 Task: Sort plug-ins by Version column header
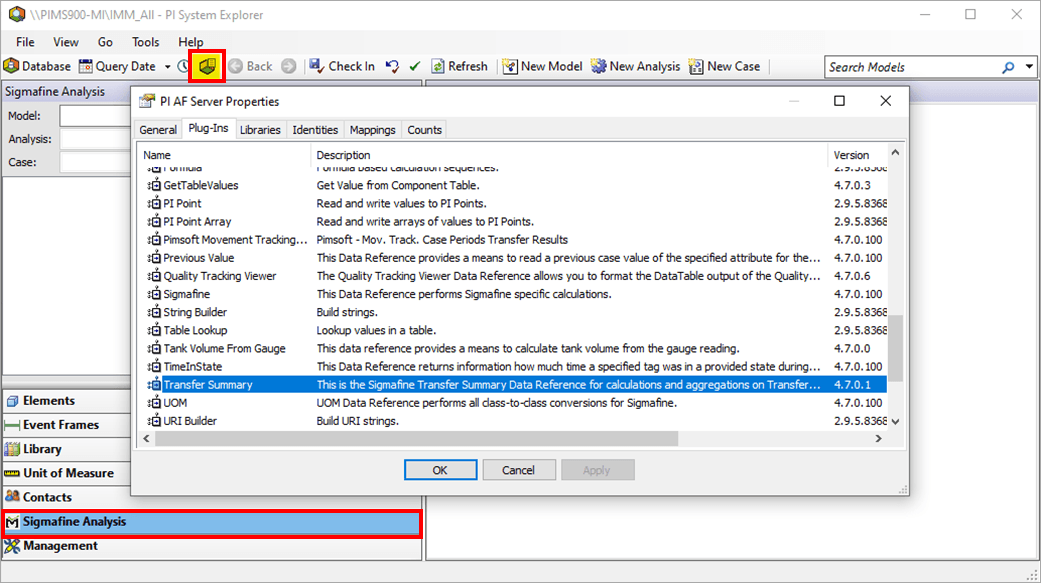point(851,155)
